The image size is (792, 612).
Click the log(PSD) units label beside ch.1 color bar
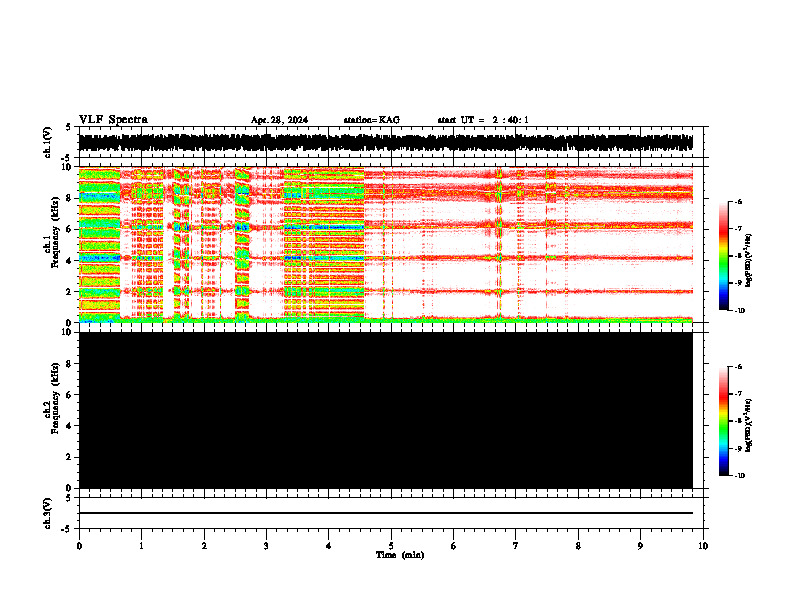[749, 261]
